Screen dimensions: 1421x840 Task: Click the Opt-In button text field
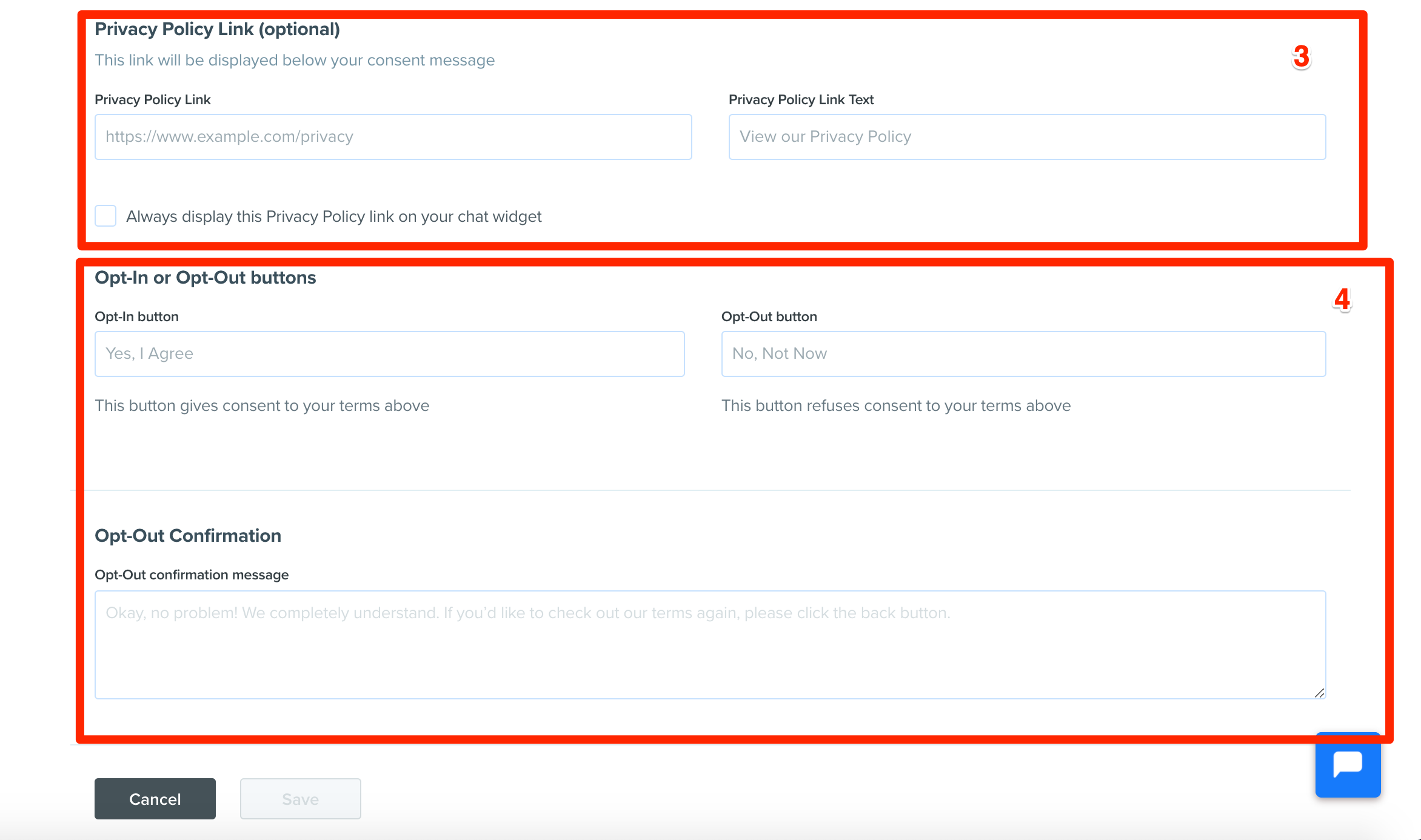point(390,354)
